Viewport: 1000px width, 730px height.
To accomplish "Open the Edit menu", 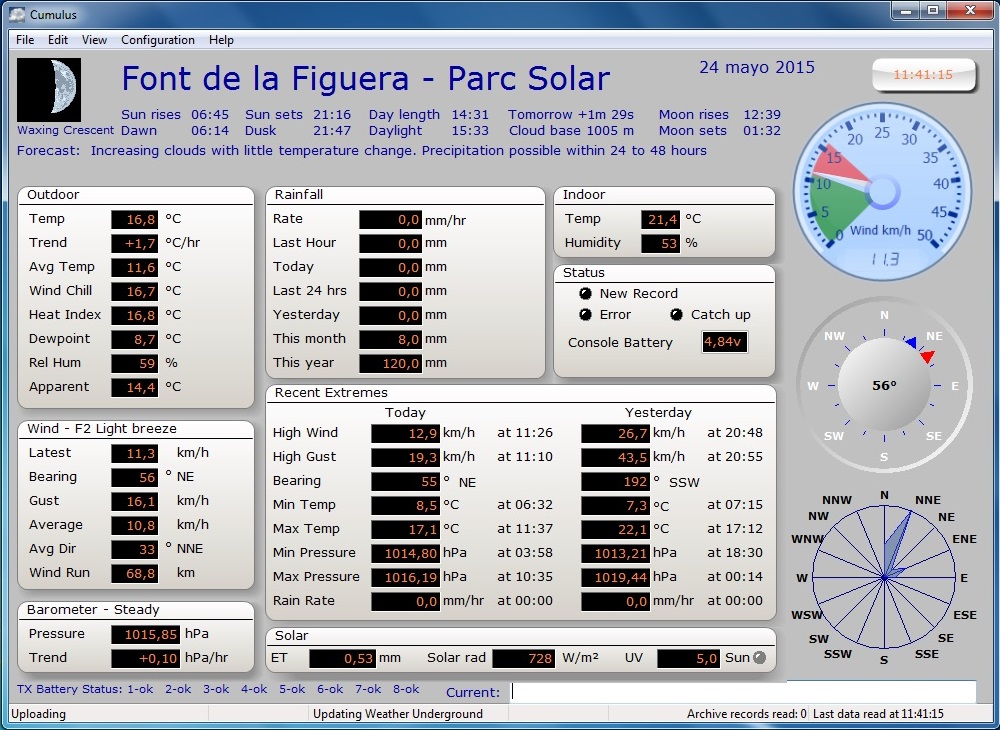I will pyautogui.click(x=57, y=40).
